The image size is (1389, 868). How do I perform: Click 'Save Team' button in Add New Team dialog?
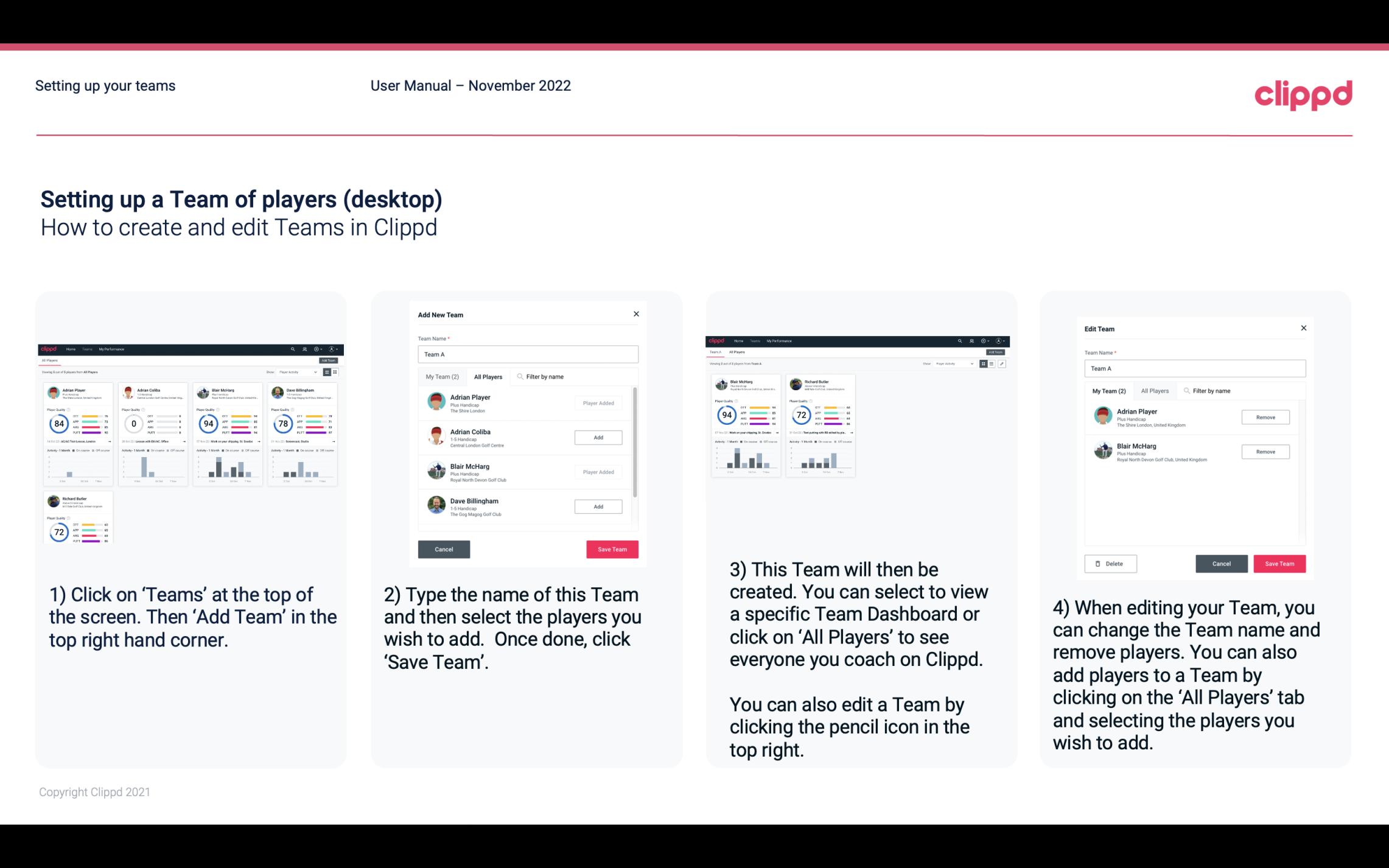click(x=611, y=548)
